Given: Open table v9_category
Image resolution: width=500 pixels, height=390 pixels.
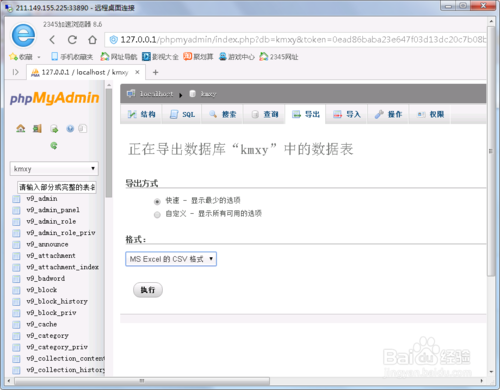Looking at the screenshot, I should point(48,336).
